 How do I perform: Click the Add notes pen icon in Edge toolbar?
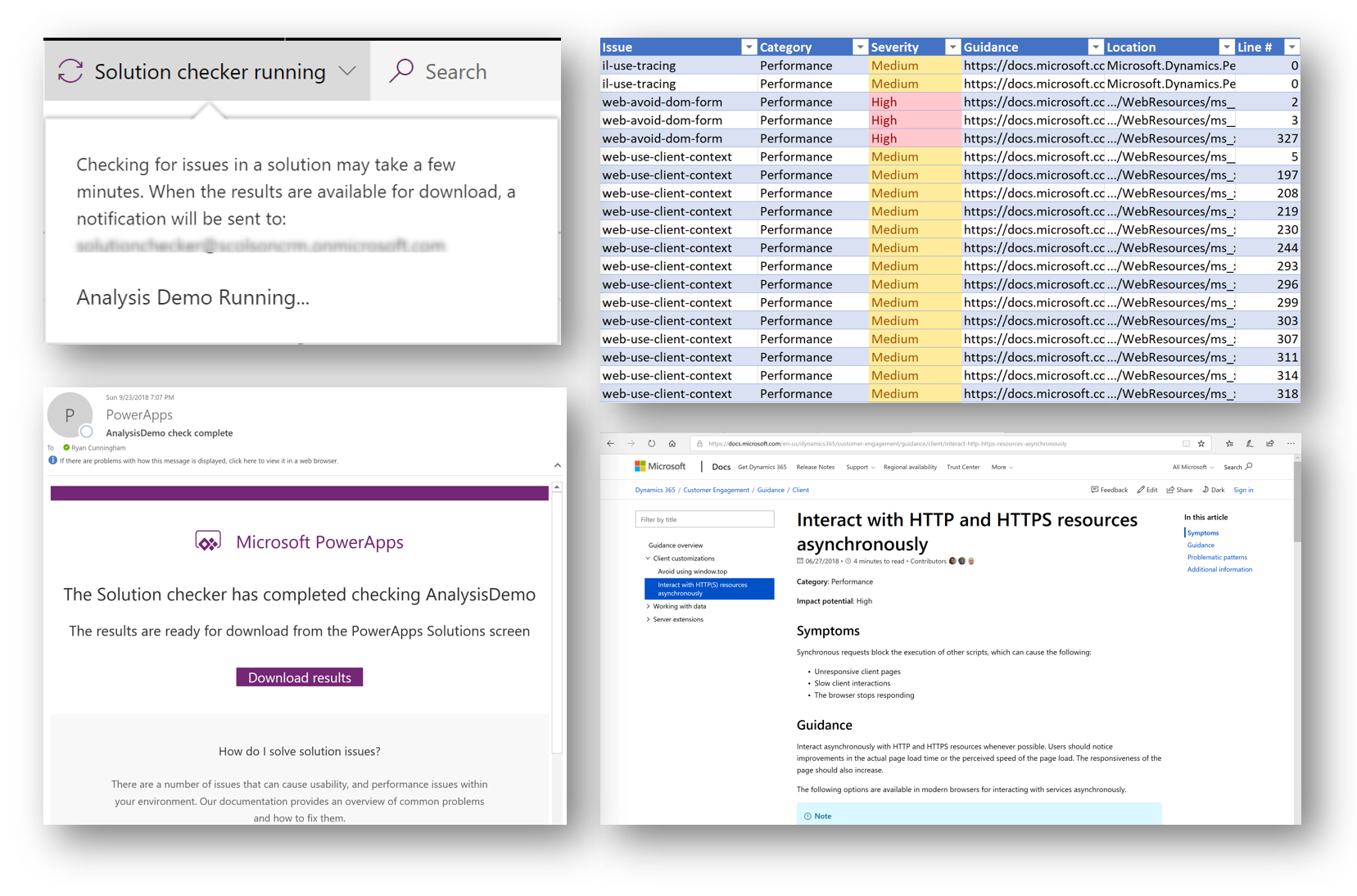(1248, 442)
